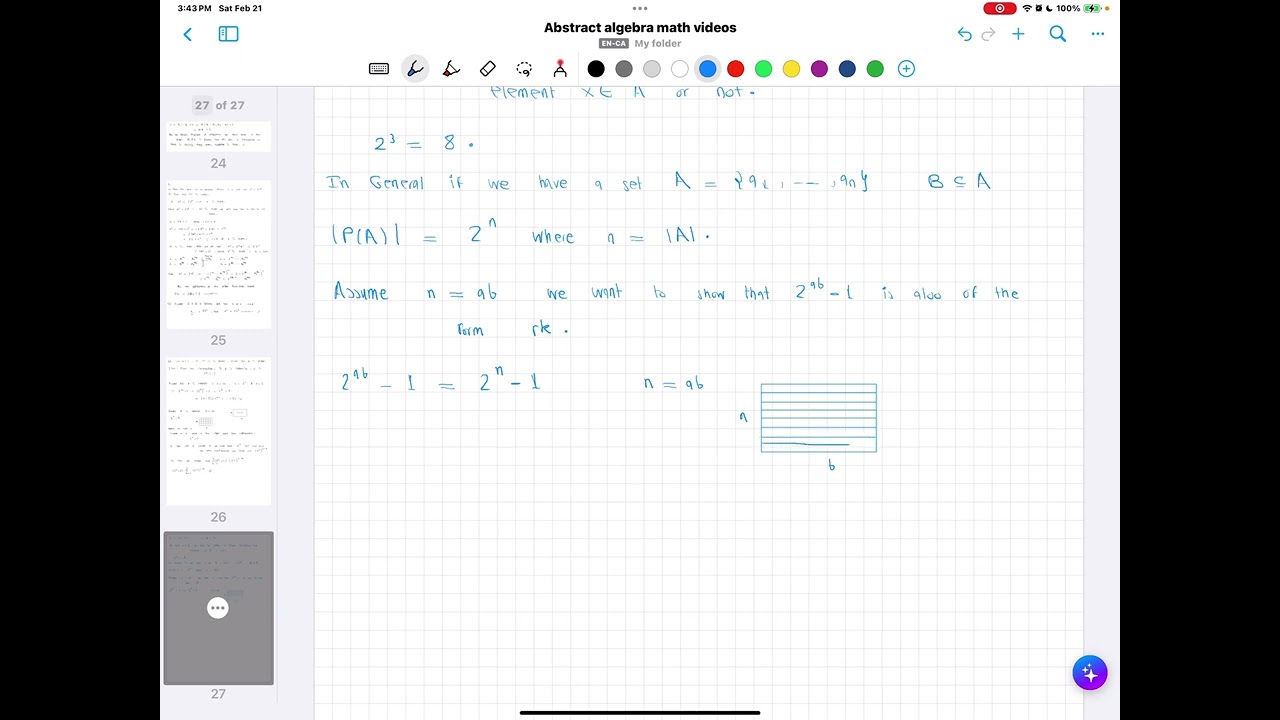Open the Abstract algebra math videos title
The width and height of the screenshot is (1280, 720).
[640, 28]
